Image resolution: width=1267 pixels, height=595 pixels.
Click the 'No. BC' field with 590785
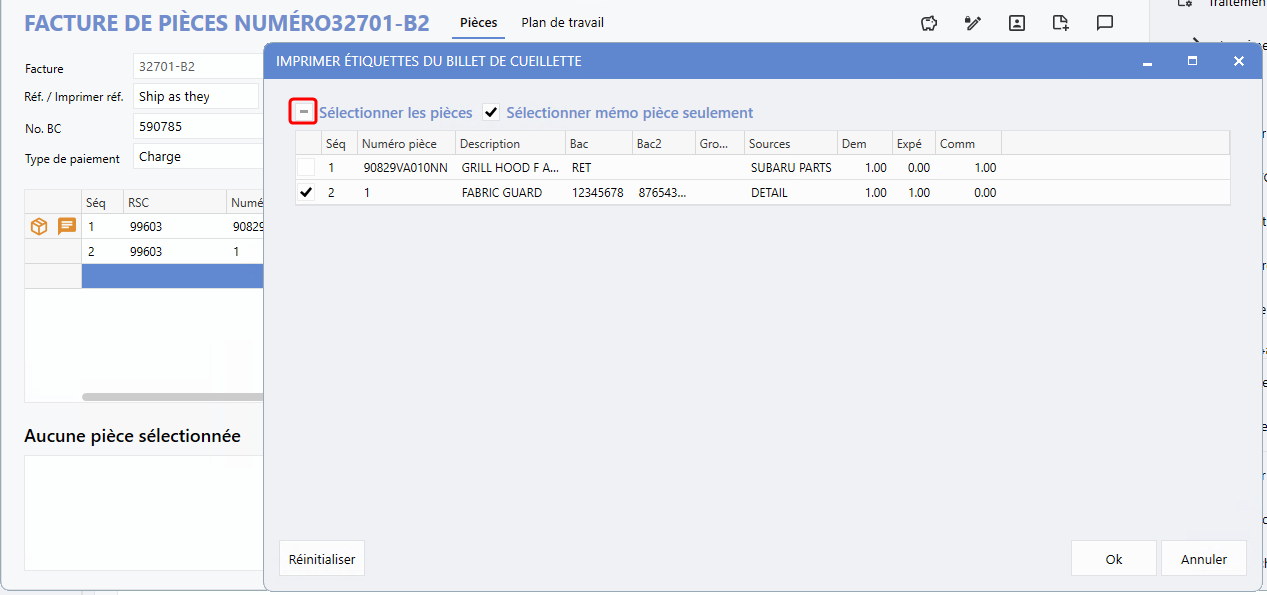point(196,127)
